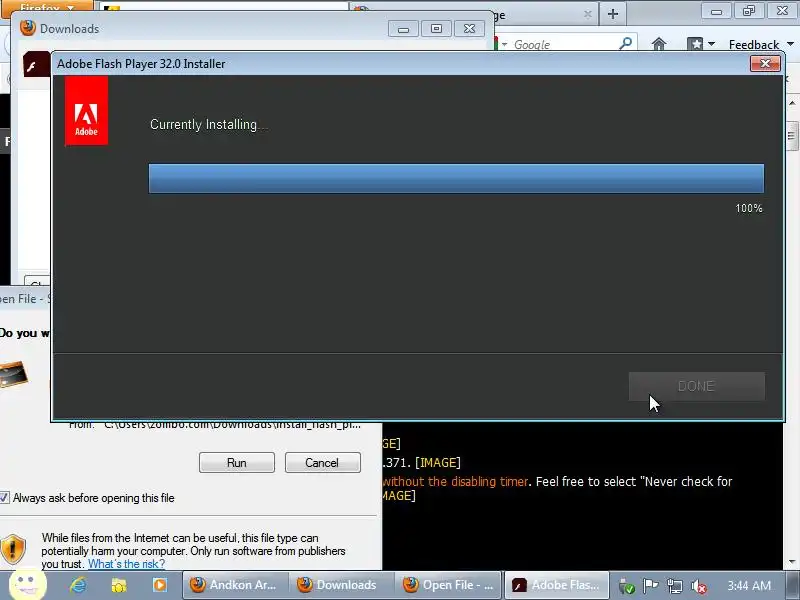Switch to Open File taskbar item

tap(448, 585)
